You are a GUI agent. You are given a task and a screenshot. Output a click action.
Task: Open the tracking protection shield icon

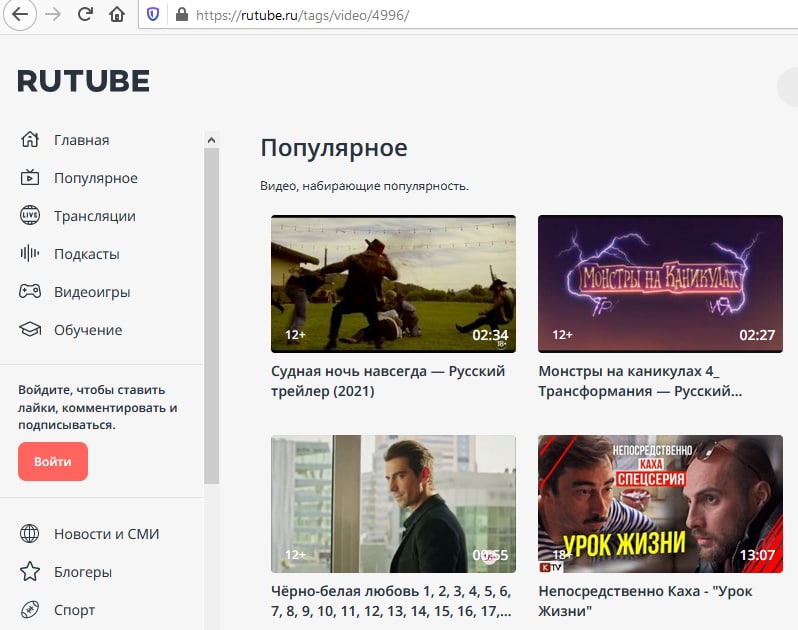pyautogui.click(x=153, y=15)
